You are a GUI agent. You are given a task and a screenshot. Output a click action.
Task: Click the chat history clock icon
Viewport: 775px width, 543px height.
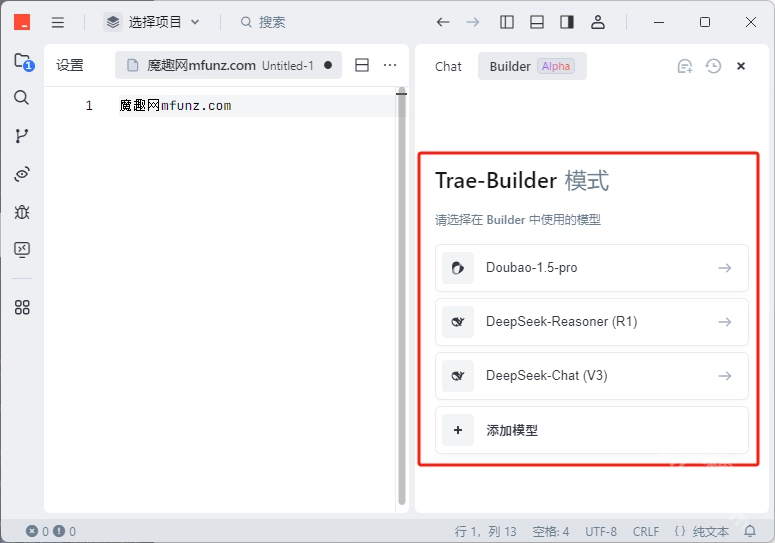[713, 66]
